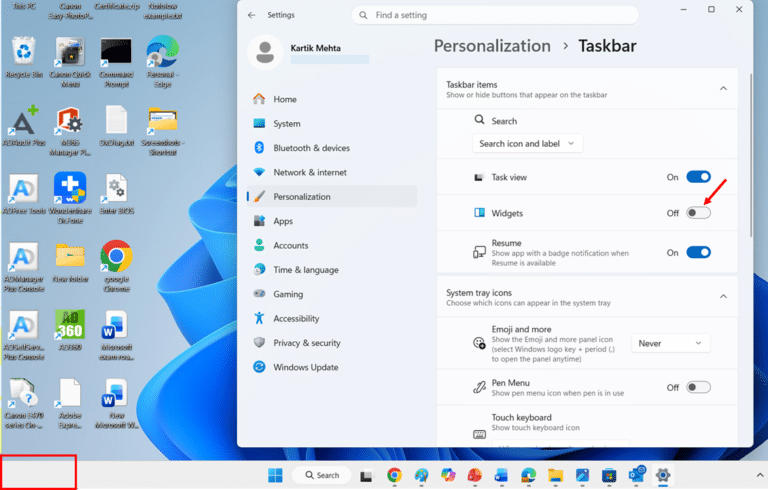This screenshot has height=490, width=768.
Task: Turn off the Task view toggle
Action: point(698,177)
